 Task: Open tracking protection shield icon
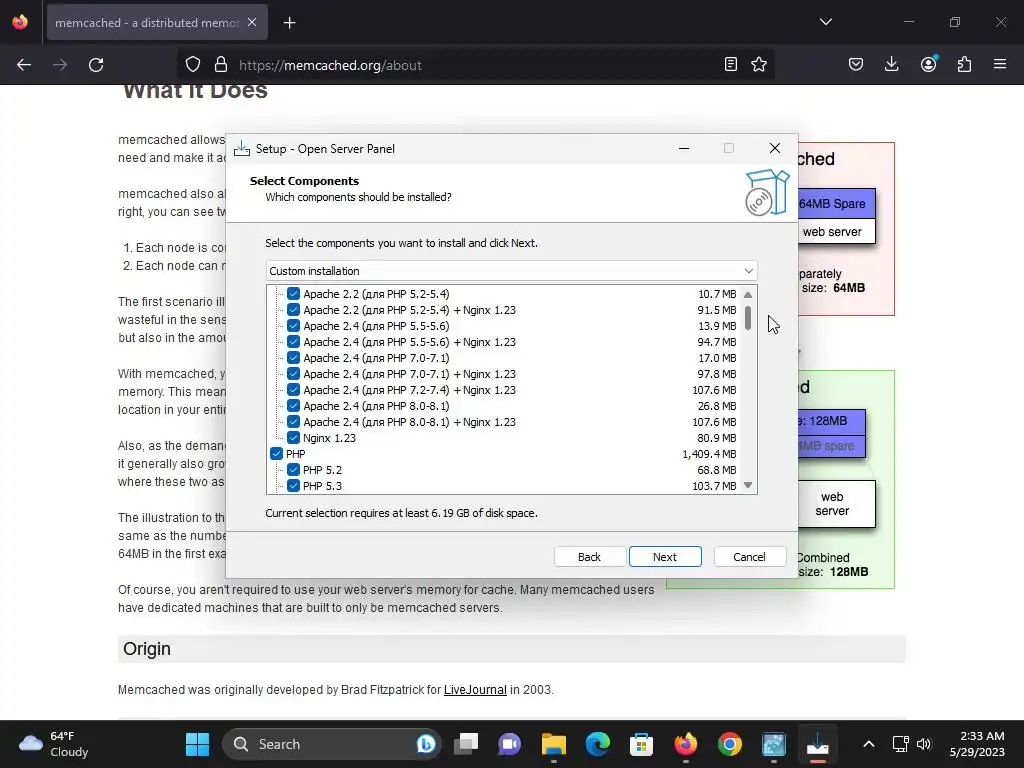pos(193,65)
